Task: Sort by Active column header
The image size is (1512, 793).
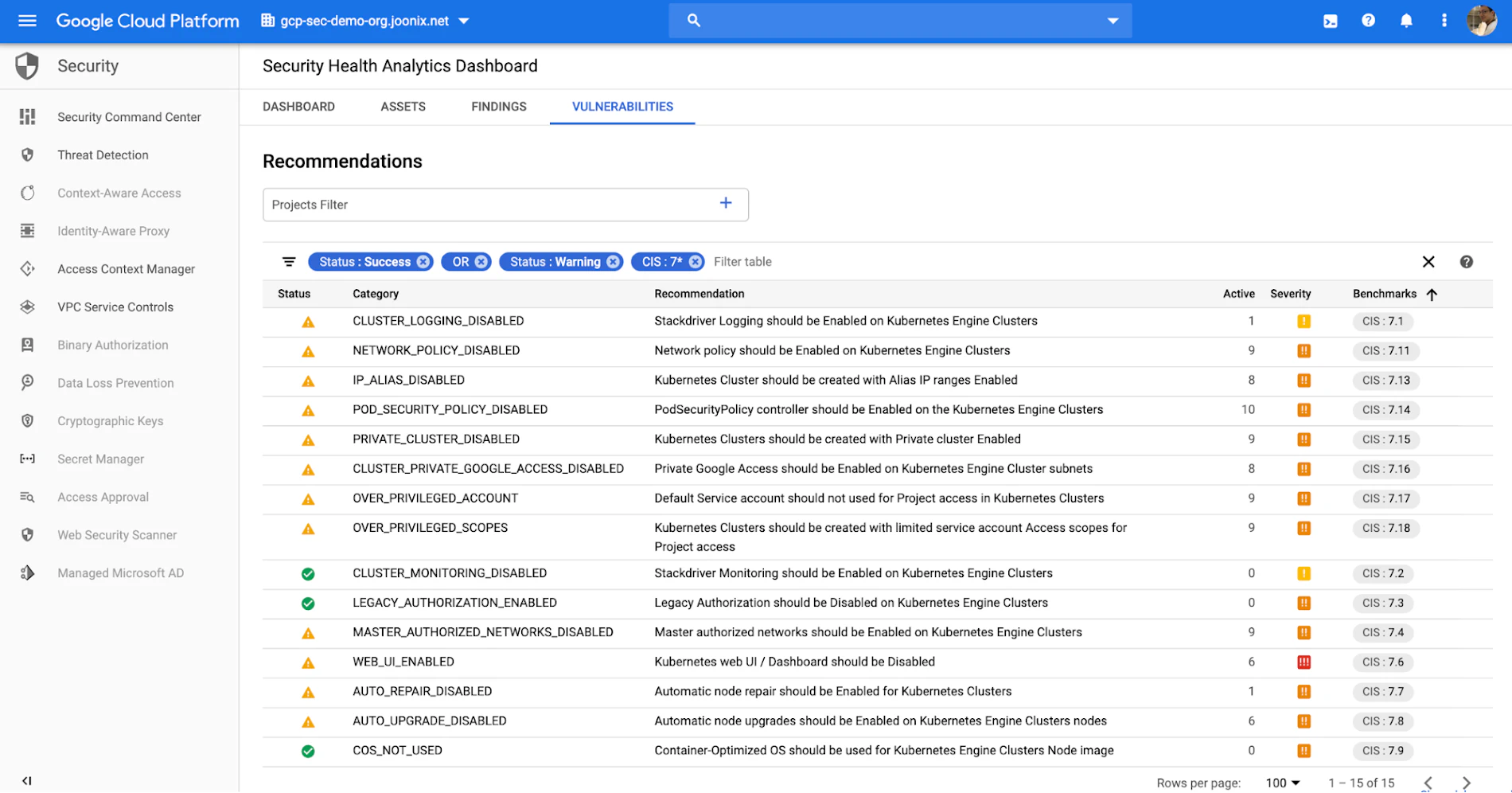Action: [1239, 294]
